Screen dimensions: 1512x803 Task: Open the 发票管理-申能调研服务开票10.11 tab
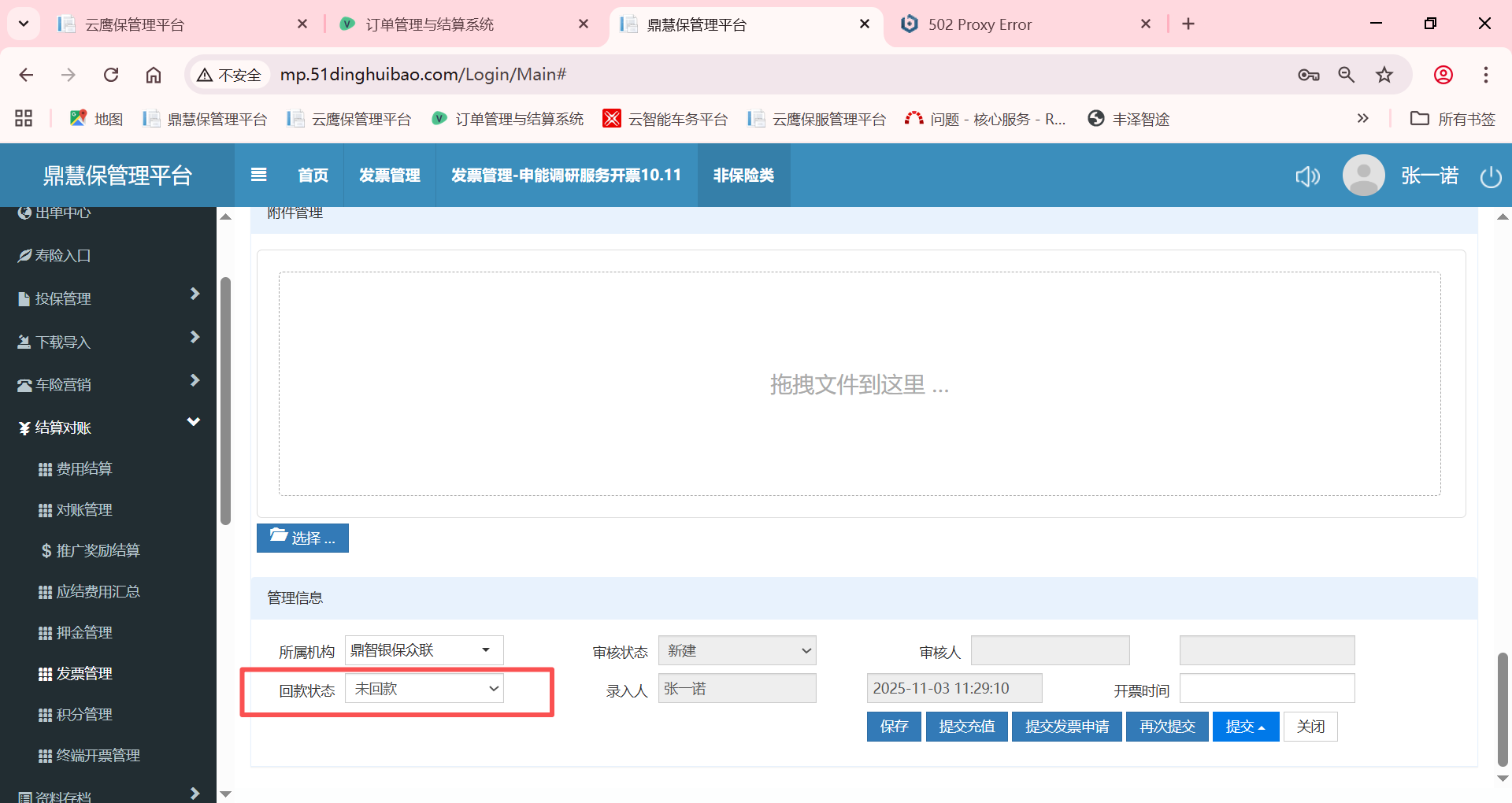click(566, 175)
